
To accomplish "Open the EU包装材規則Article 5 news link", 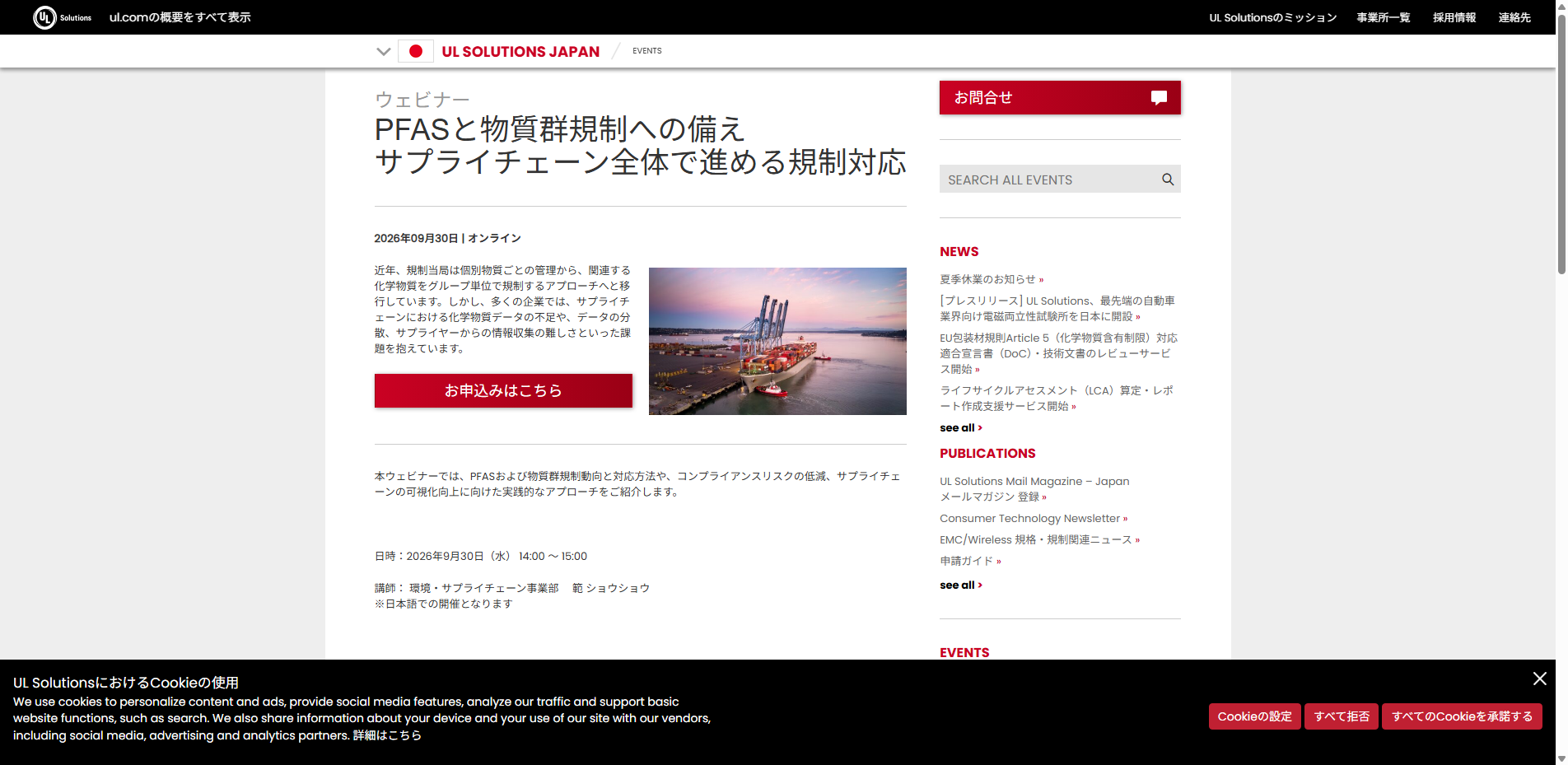I will pyautogui.click(x=1059, y=353).
